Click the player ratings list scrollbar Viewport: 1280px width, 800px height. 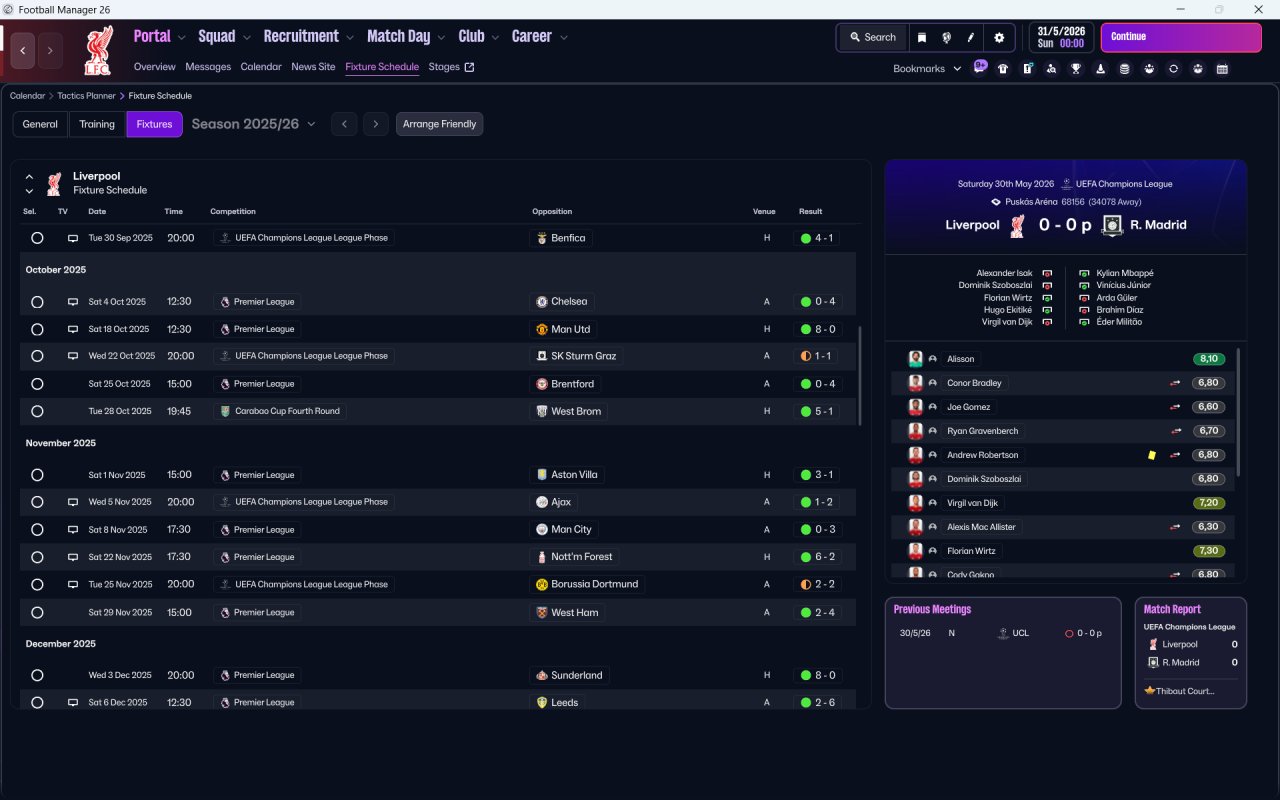pyautogui.click(x=1238, y=412)
